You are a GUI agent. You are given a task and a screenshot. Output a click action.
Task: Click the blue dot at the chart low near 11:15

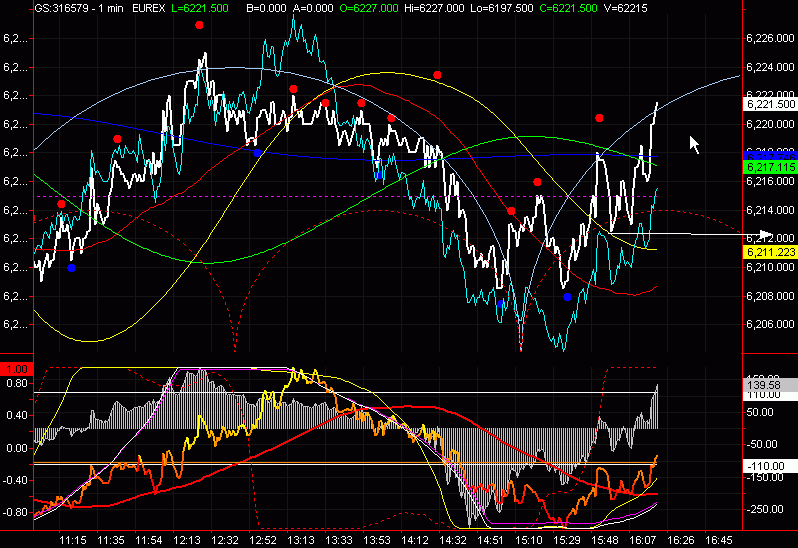pos(71,268)
